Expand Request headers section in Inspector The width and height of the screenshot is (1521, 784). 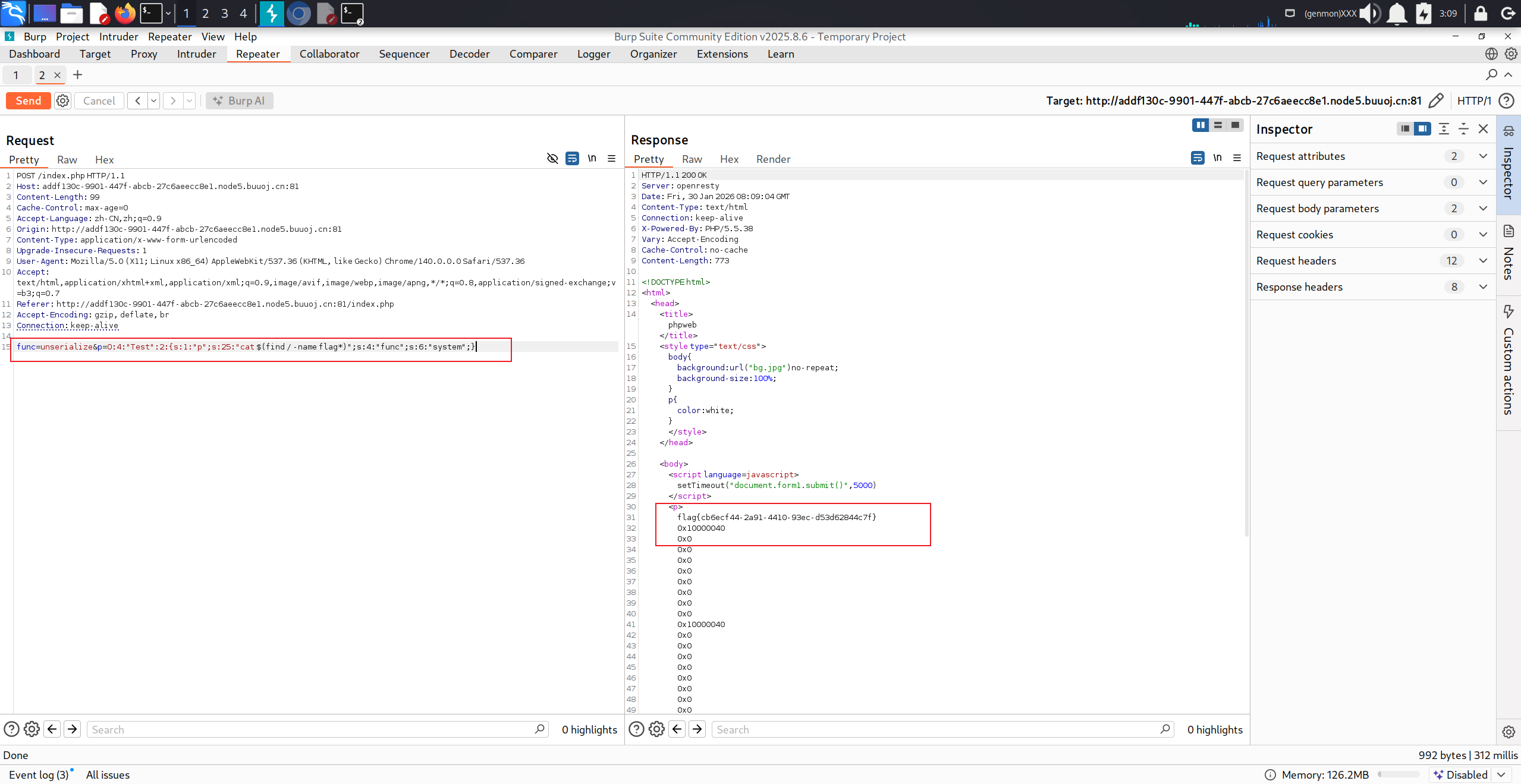(1483, 260)
